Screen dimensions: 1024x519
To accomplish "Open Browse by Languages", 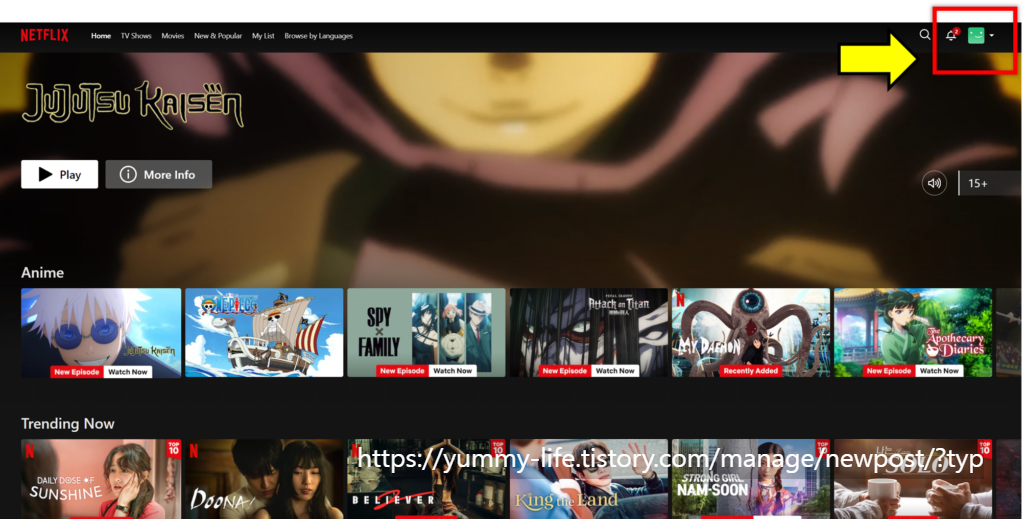I will coord(318,36).
